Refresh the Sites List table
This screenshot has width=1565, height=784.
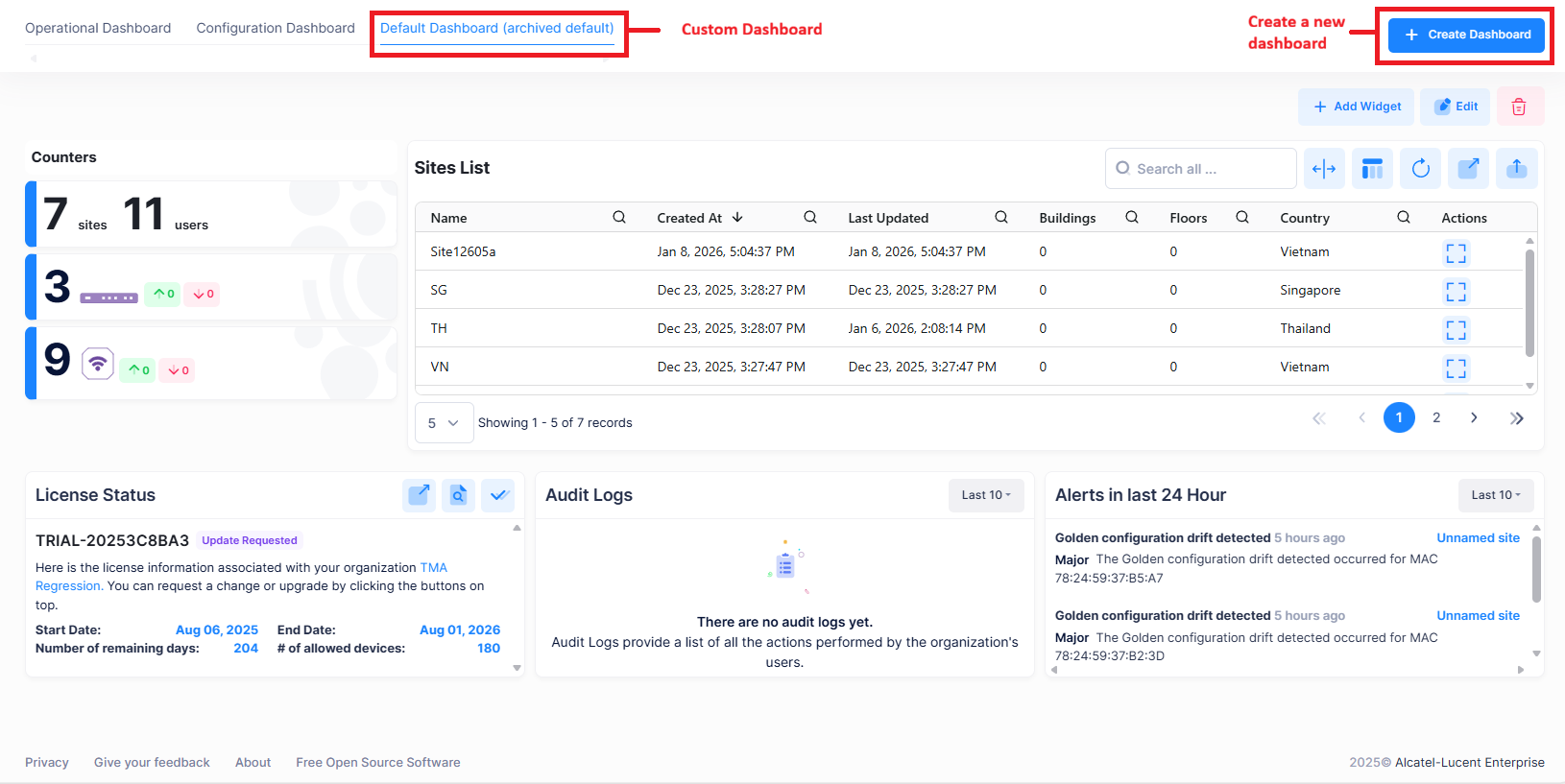[1420, 169]
